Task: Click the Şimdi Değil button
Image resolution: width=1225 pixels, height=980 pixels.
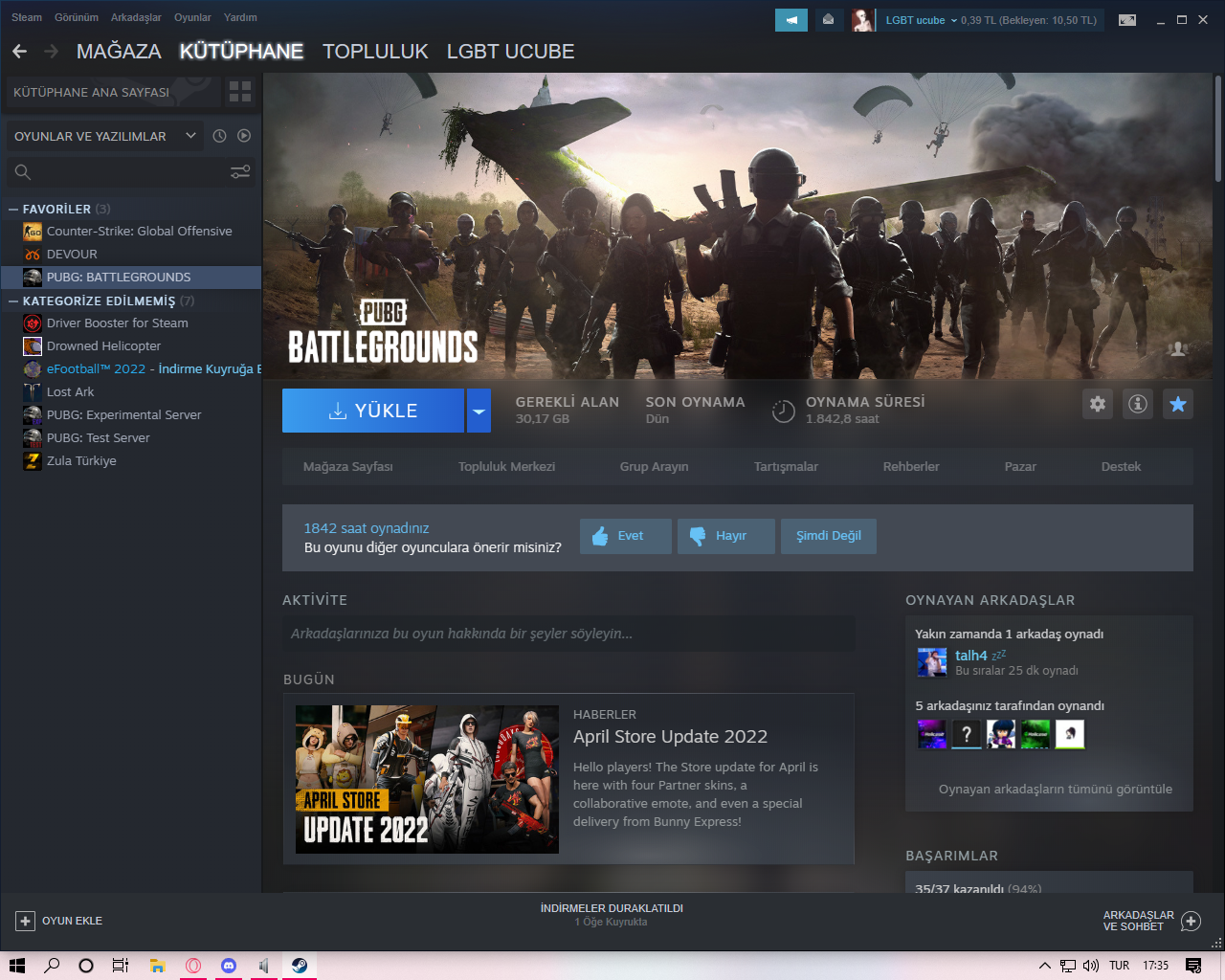Action: 829,536
